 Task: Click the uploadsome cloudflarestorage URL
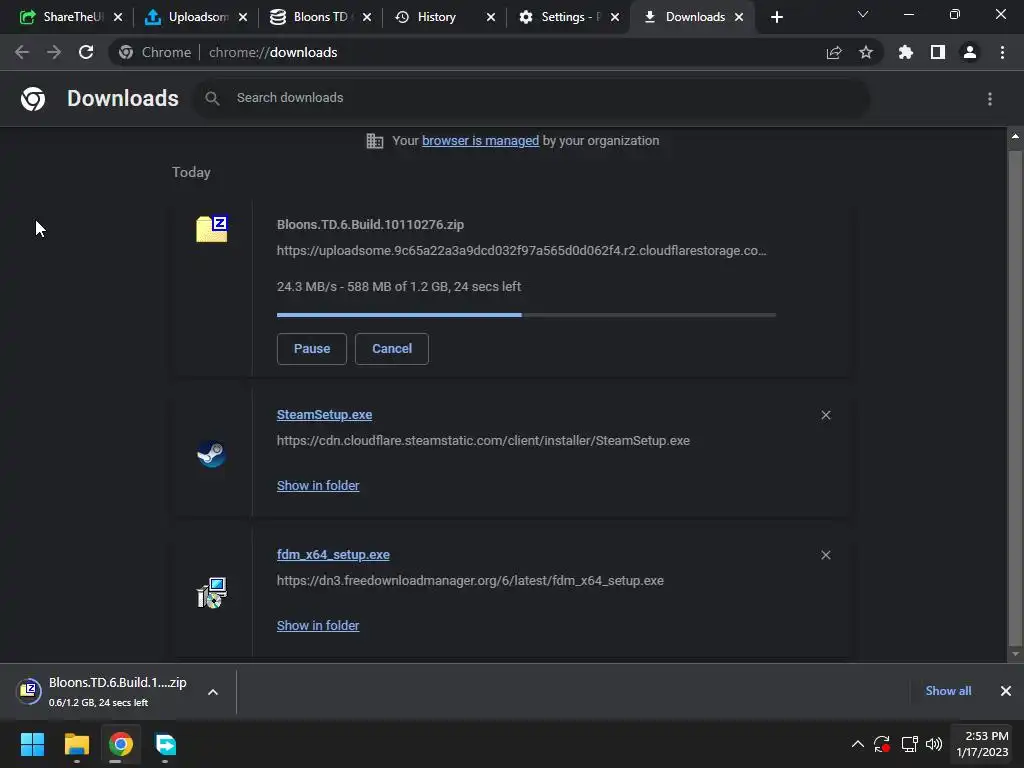[x=522, y=251]
